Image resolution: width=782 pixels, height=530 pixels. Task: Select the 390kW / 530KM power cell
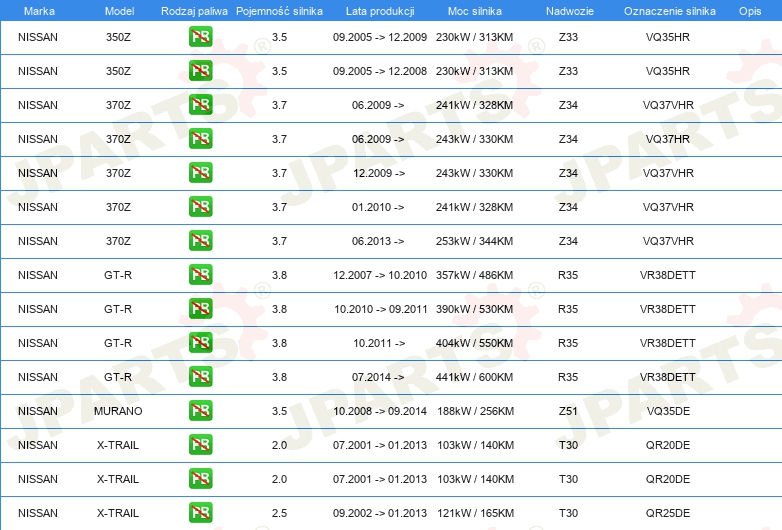tap(474, 309)
